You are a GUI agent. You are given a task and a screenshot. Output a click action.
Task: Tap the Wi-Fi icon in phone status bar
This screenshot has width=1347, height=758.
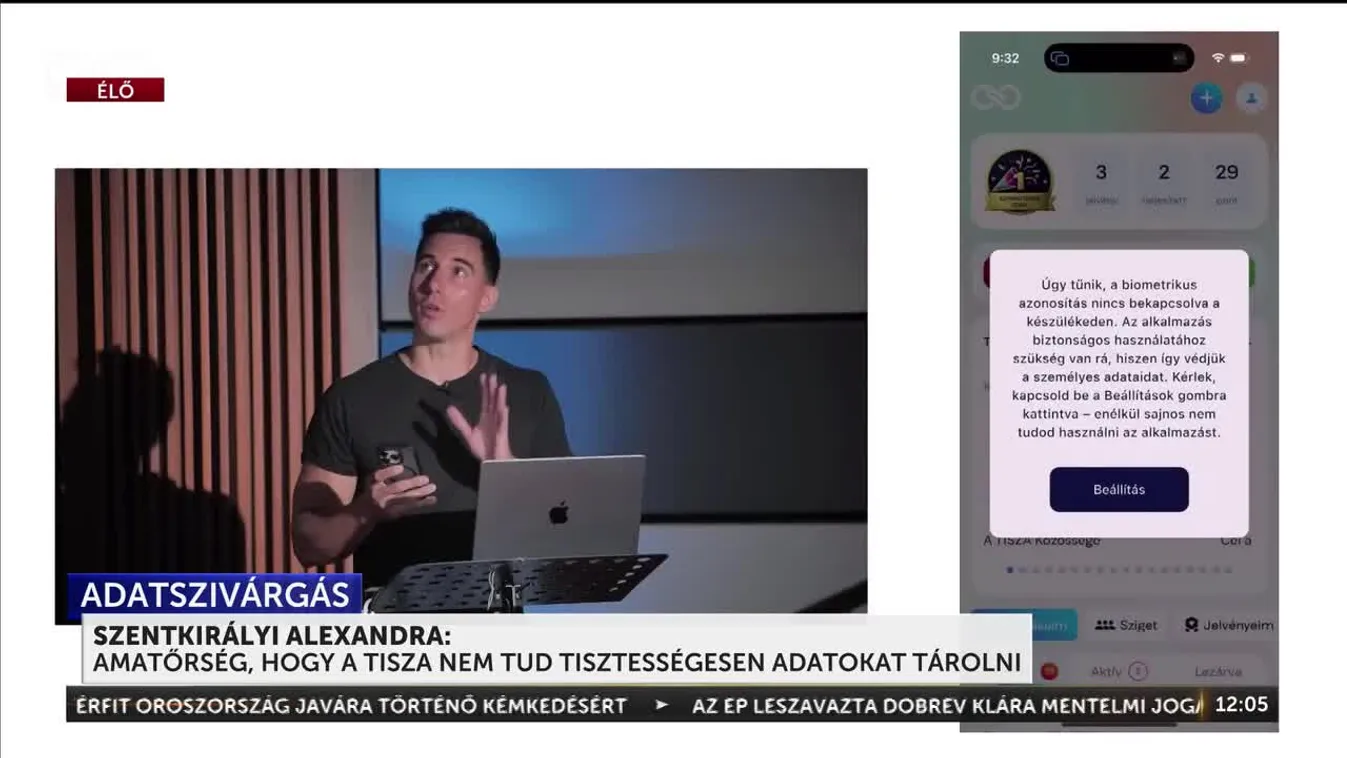(1217, 58)
